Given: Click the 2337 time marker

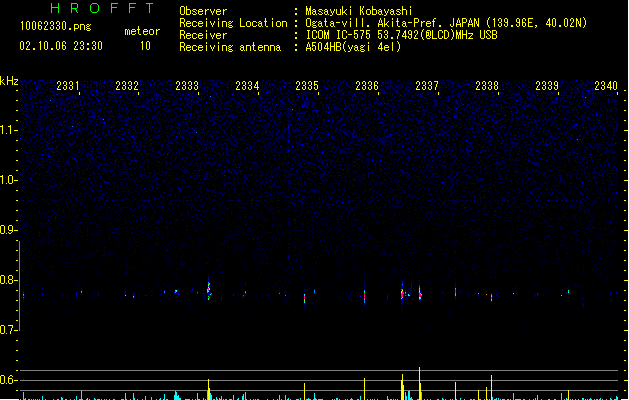Looking at the screenshot, I should (427, 86).
